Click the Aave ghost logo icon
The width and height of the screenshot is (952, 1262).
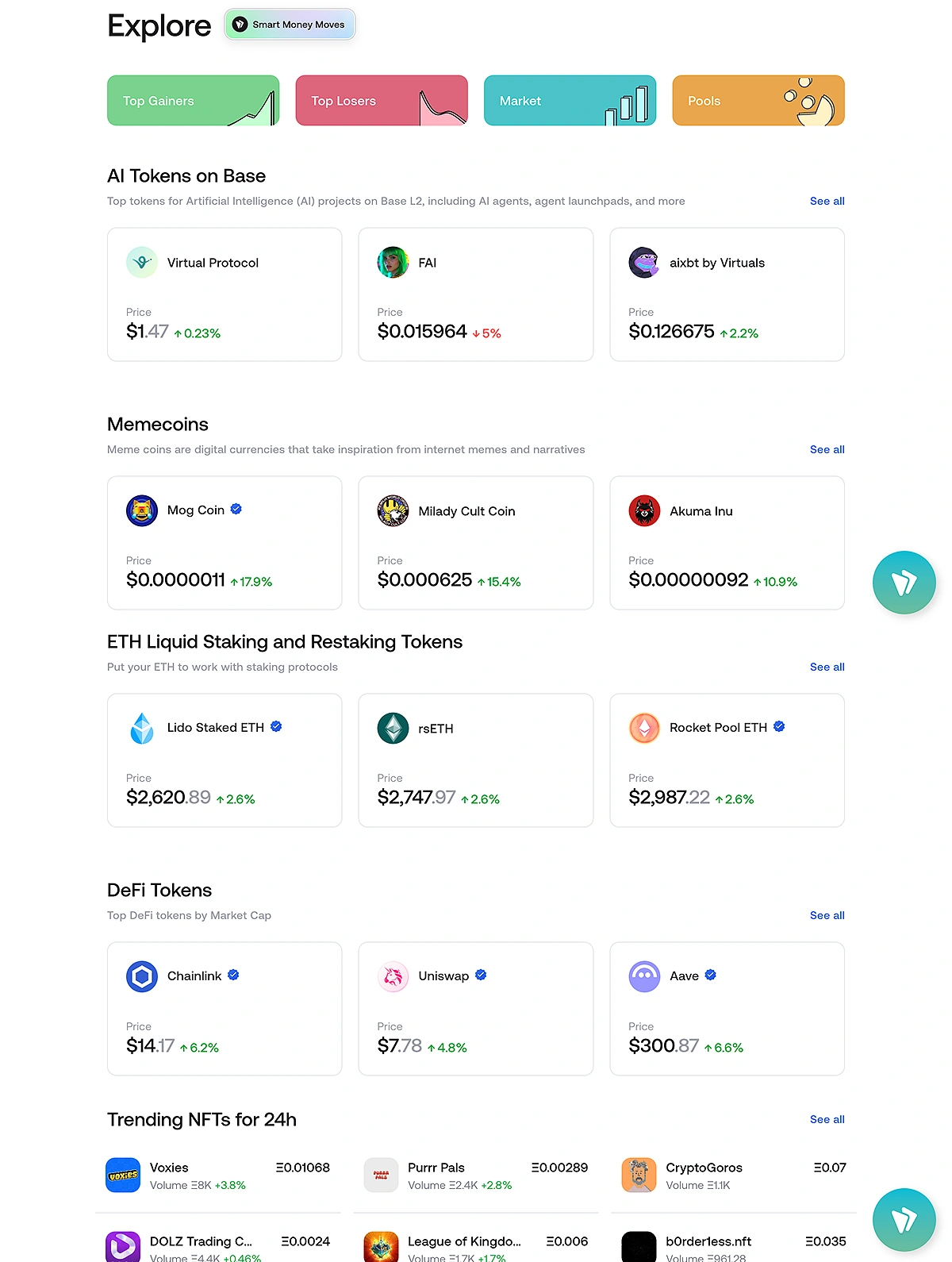[x=644, y=977]
